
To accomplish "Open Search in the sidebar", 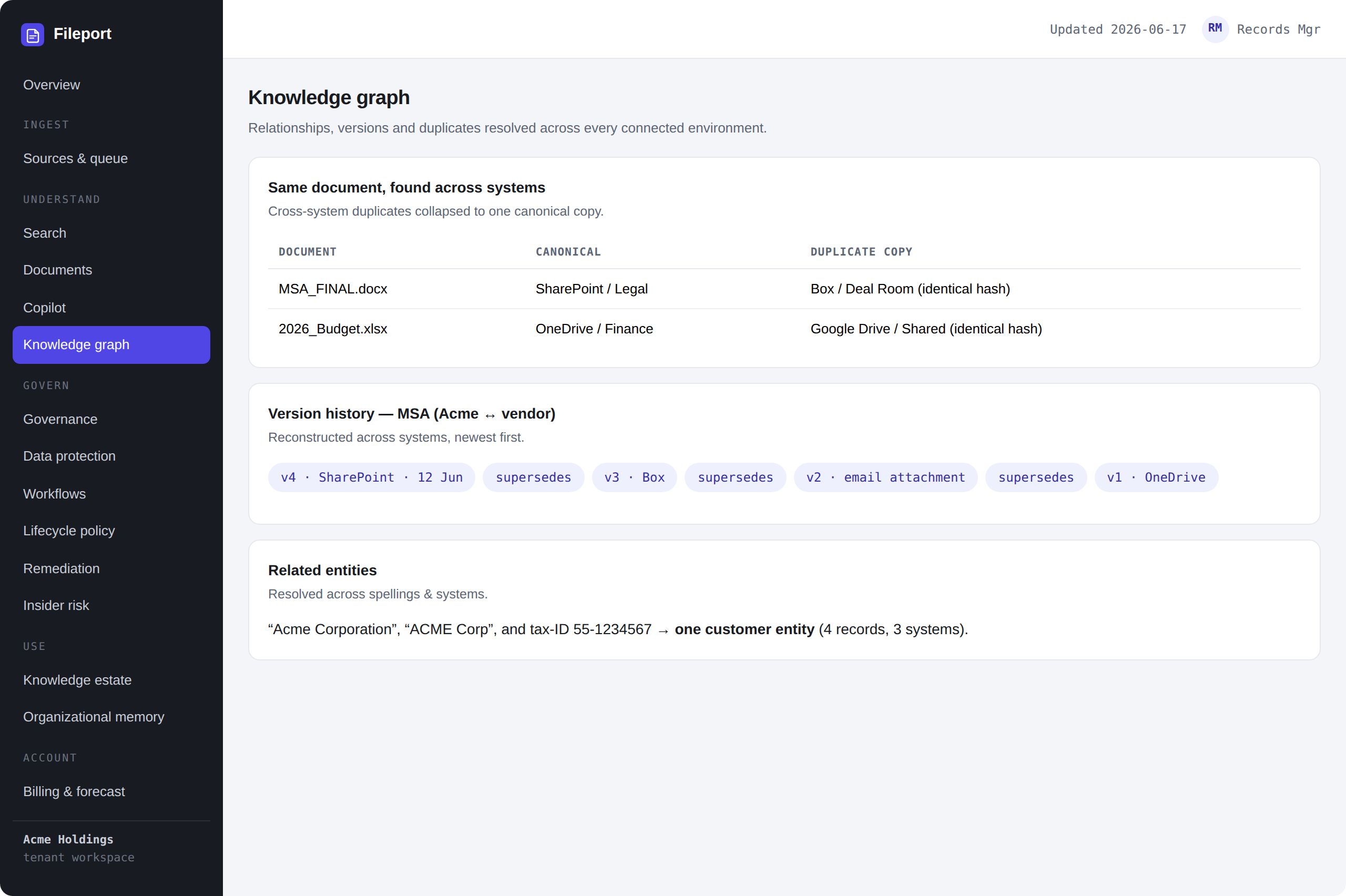I will click(111, 233).
